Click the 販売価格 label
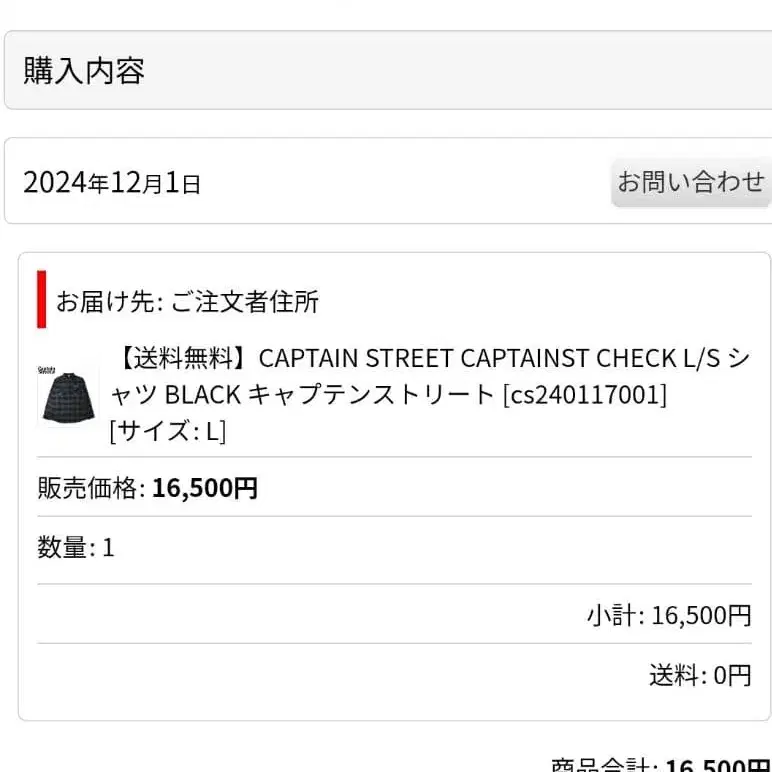 90,488
